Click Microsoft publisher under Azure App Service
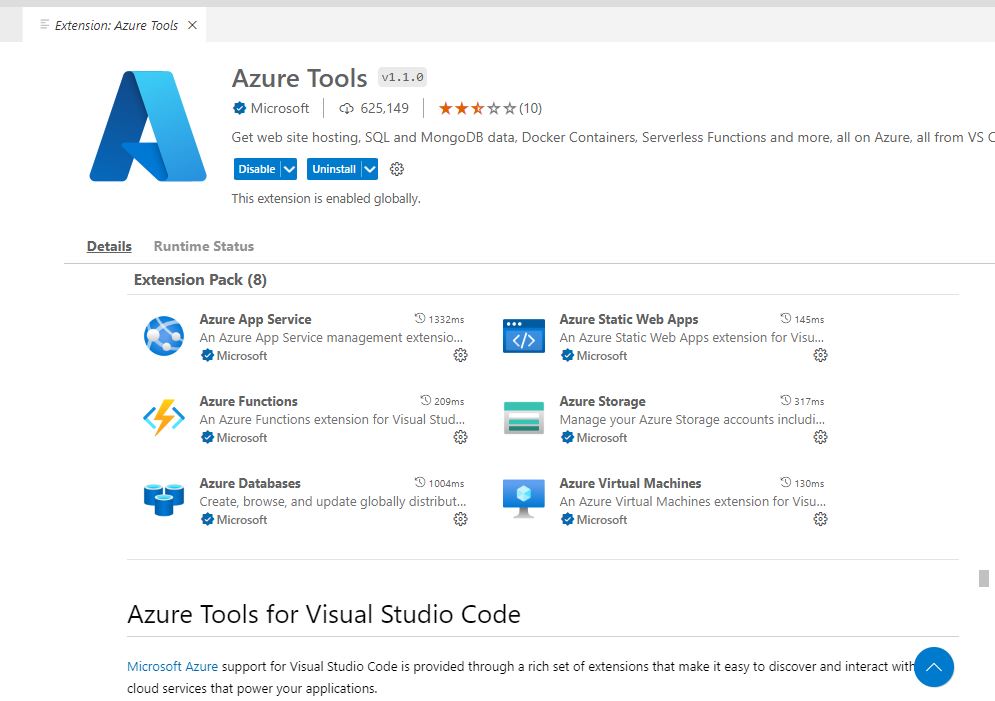995x701 pixels. point(242,356)
